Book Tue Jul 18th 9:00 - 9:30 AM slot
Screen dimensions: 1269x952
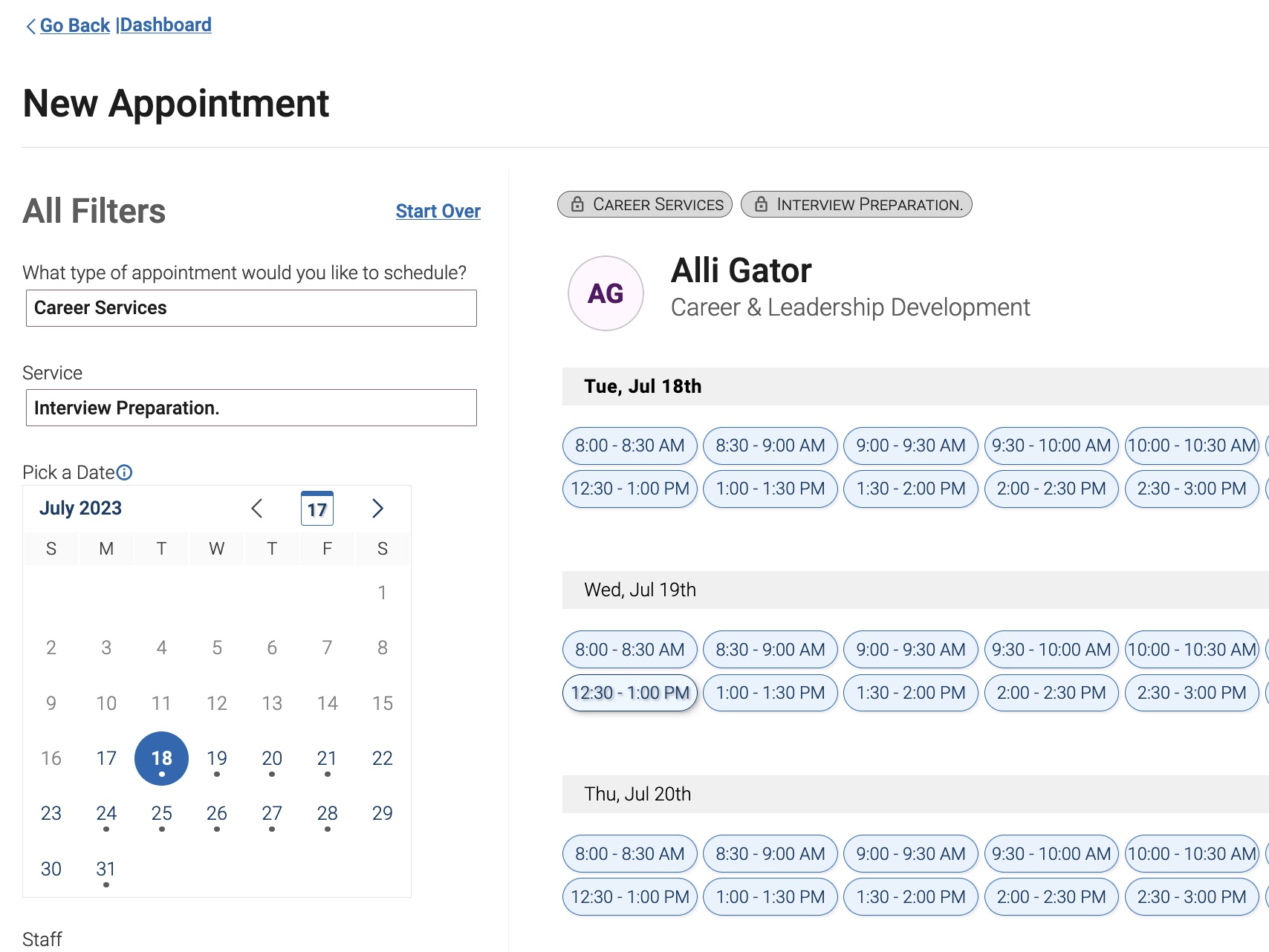tap(911, 446)
